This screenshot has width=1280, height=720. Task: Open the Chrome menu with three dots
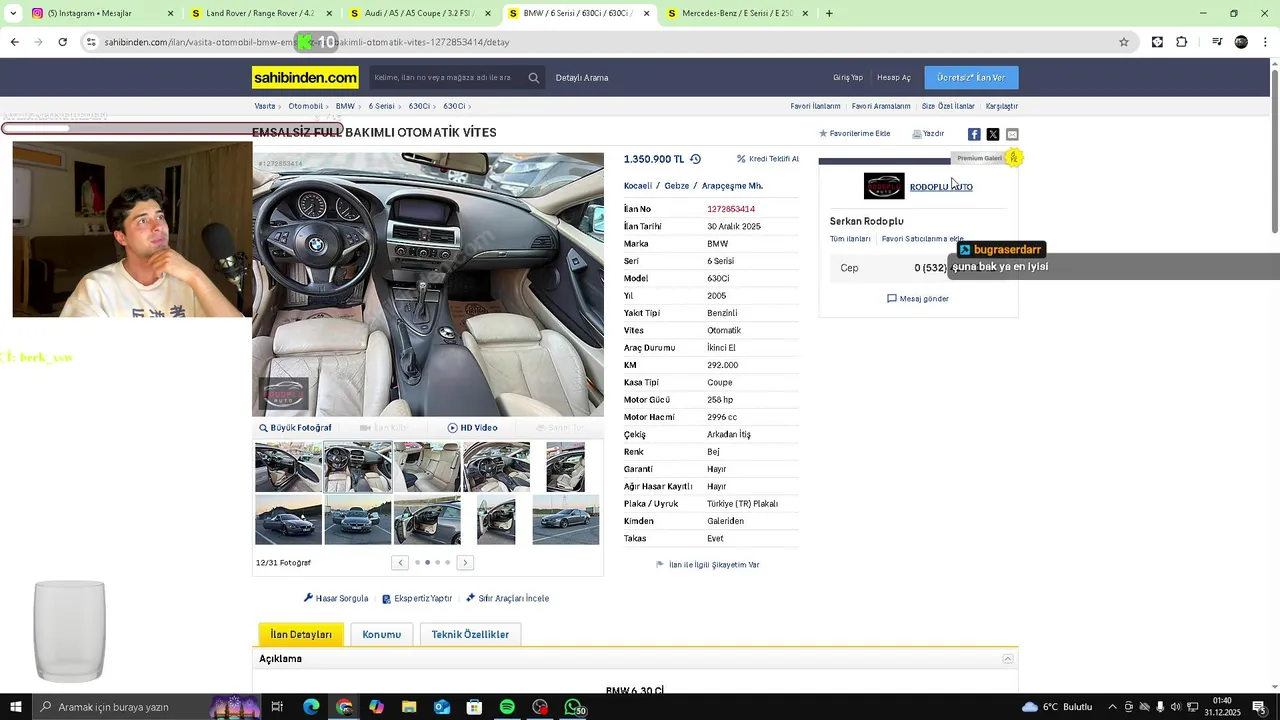pos(1266,42)
